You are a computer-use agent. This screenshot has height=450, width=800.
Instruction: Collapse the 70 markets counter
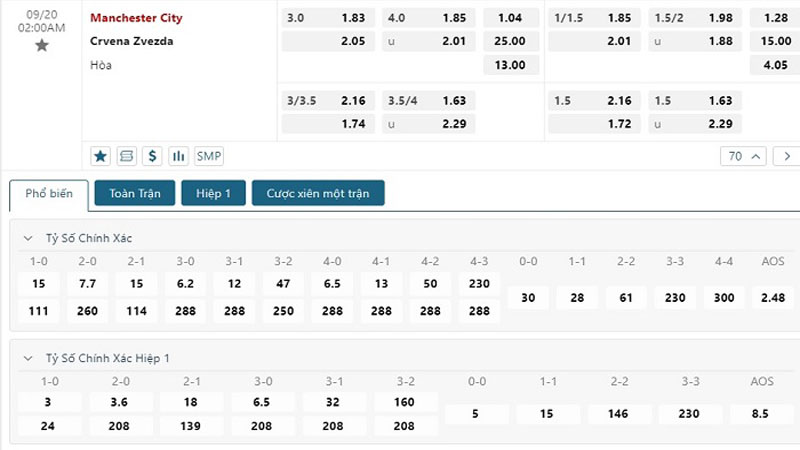click(744, 156)
